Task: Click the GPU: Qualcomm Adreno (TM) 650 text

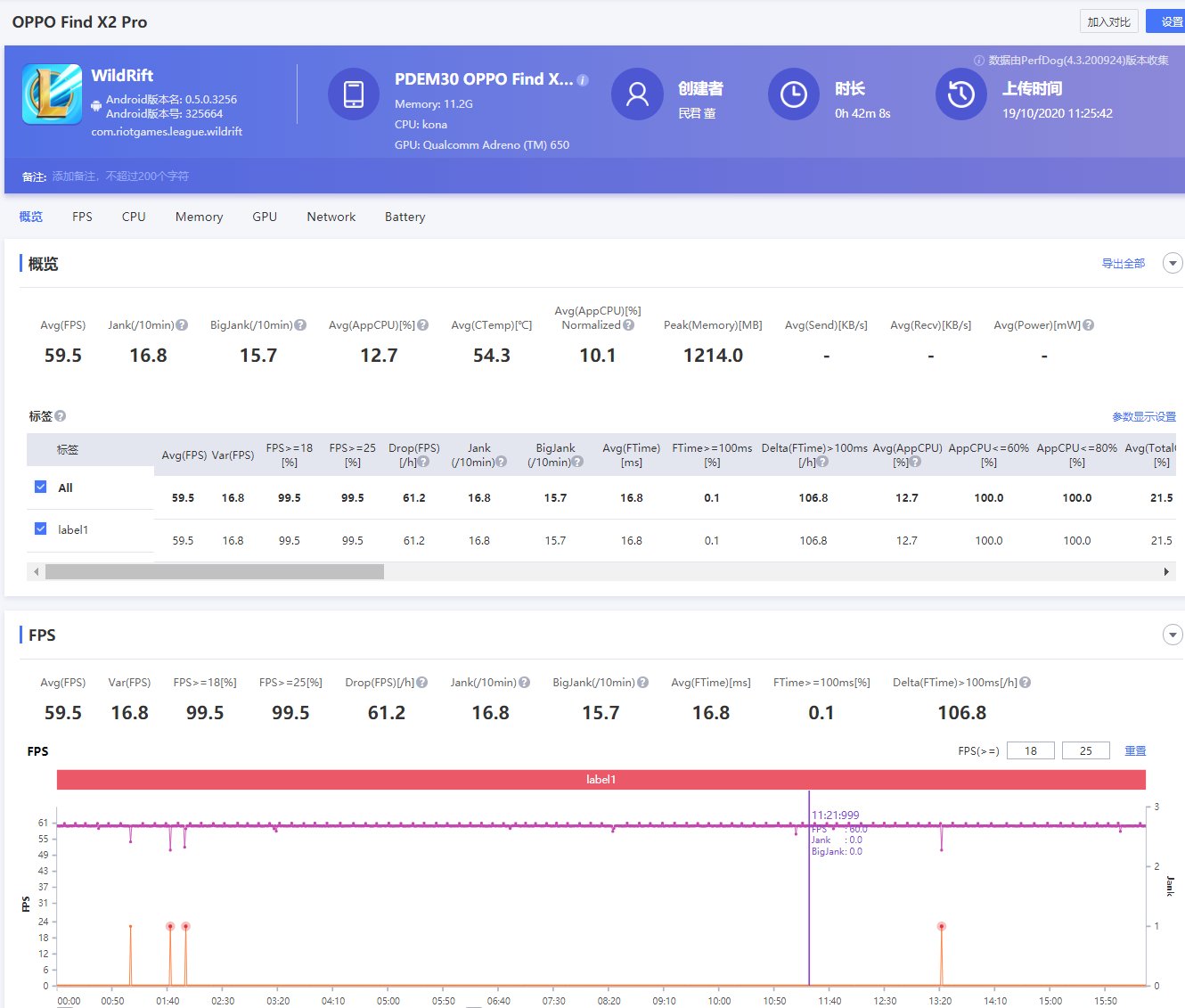Action: (x=482, y=144)
